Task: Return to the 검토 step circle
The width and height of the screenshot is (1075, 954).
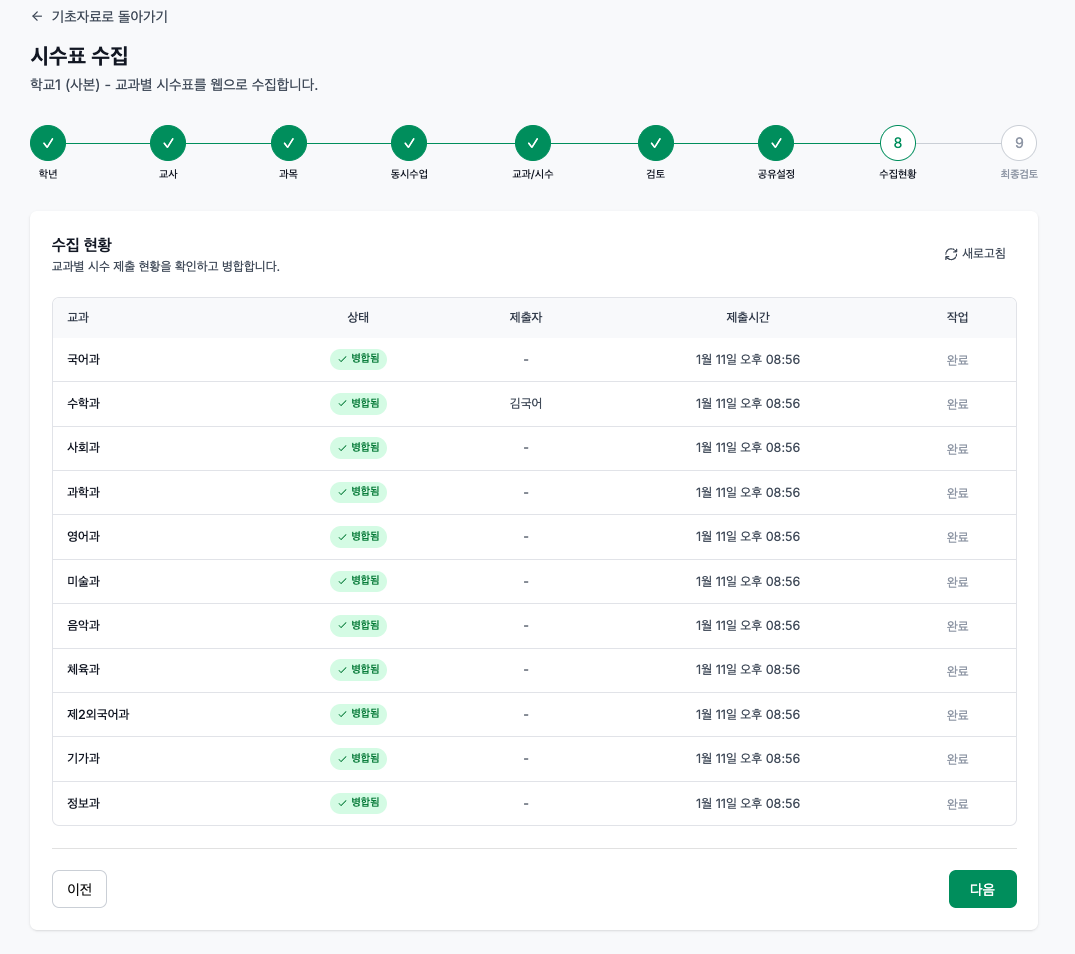Action: click(655, 143)
